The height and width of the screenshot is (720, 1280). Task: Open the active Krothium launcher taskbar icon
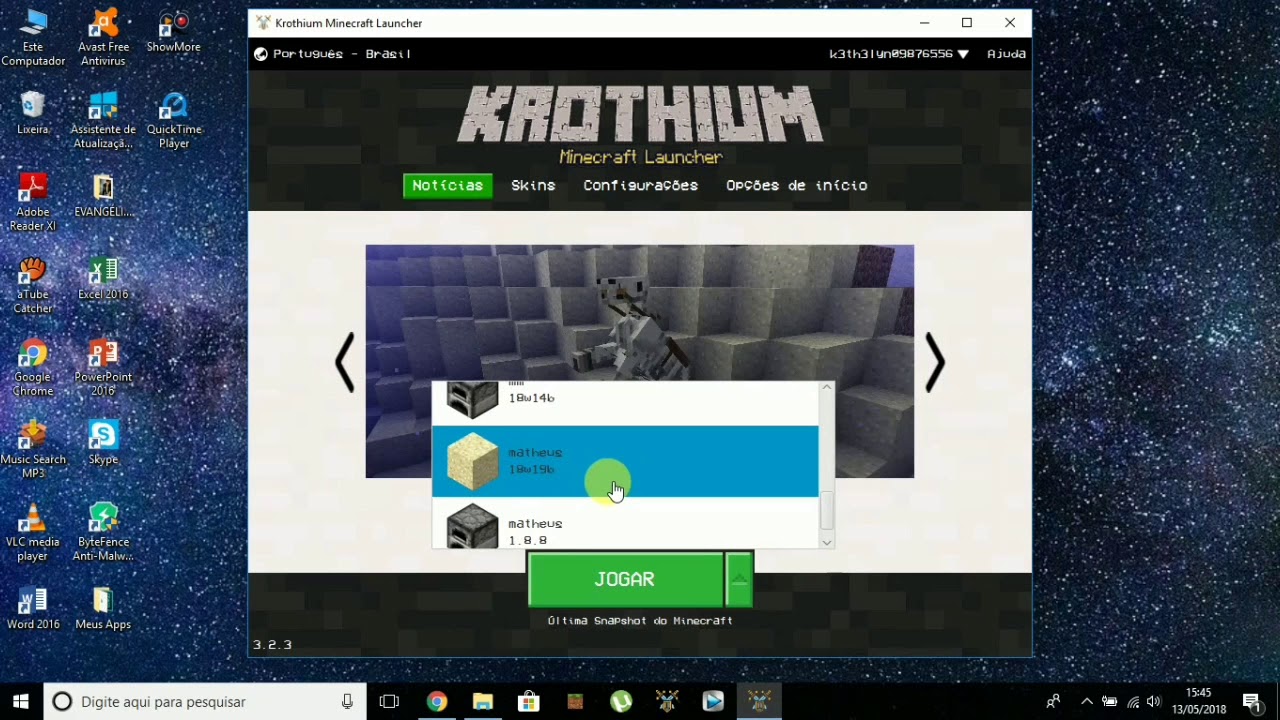tap(759, 702)
